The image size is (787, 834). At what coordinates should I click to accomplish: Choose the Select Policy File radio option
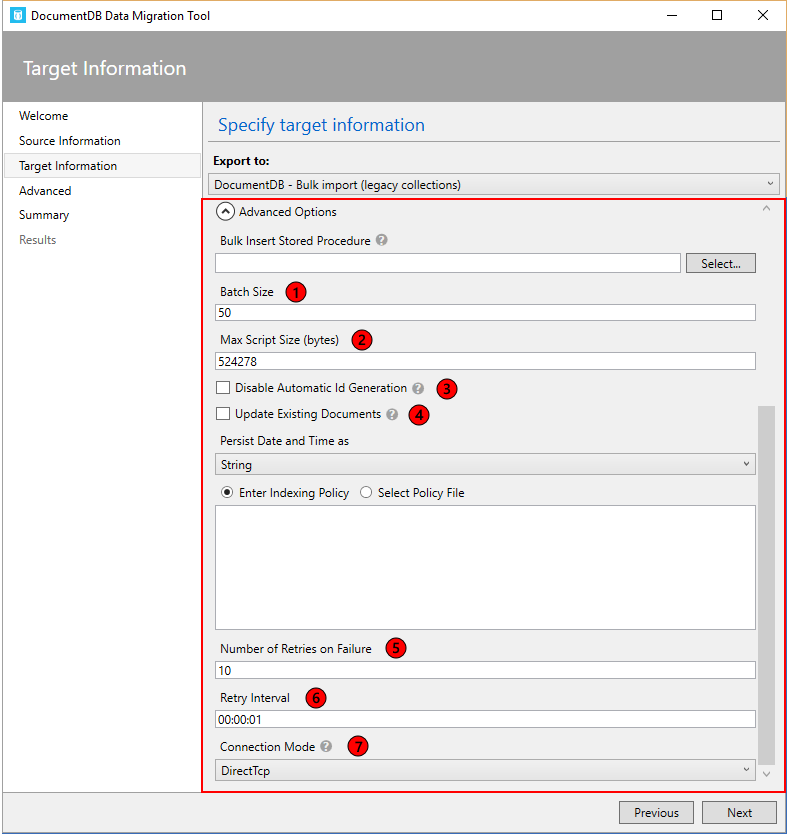pos(366,493)
